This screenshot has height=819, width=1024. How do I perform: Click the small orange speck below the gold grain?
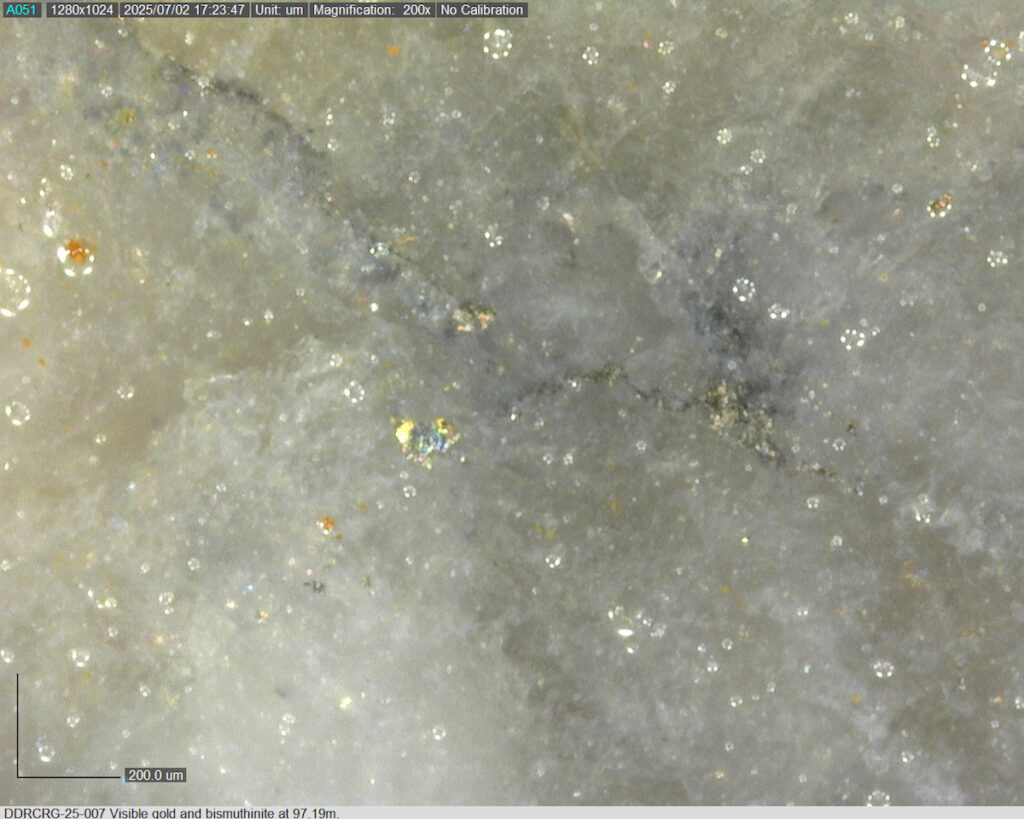tap(326, 524)
